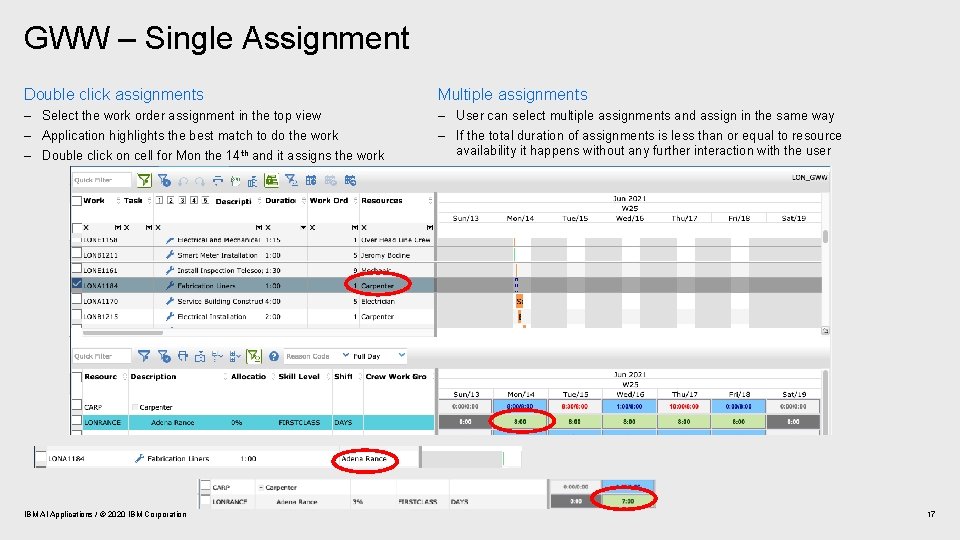Sort resources by the Skill Level column header

[299, 377]
